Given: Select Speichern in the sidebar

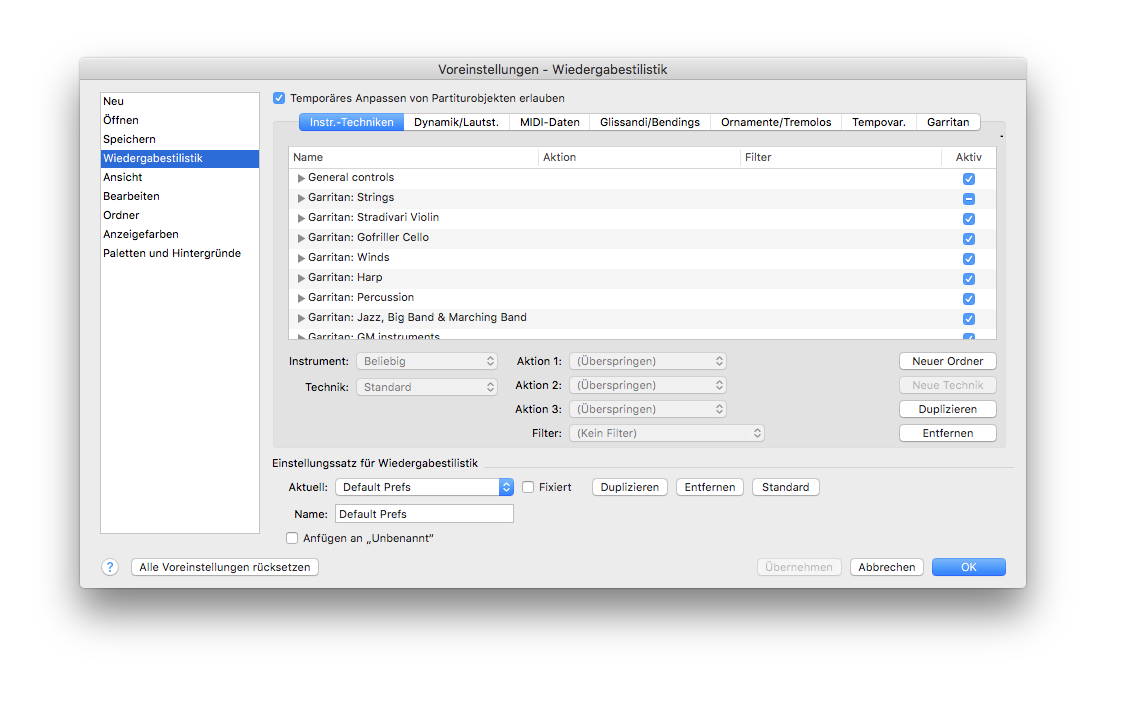Looking at the screenshot, I should pyautogui.click(x=180, y=139).
